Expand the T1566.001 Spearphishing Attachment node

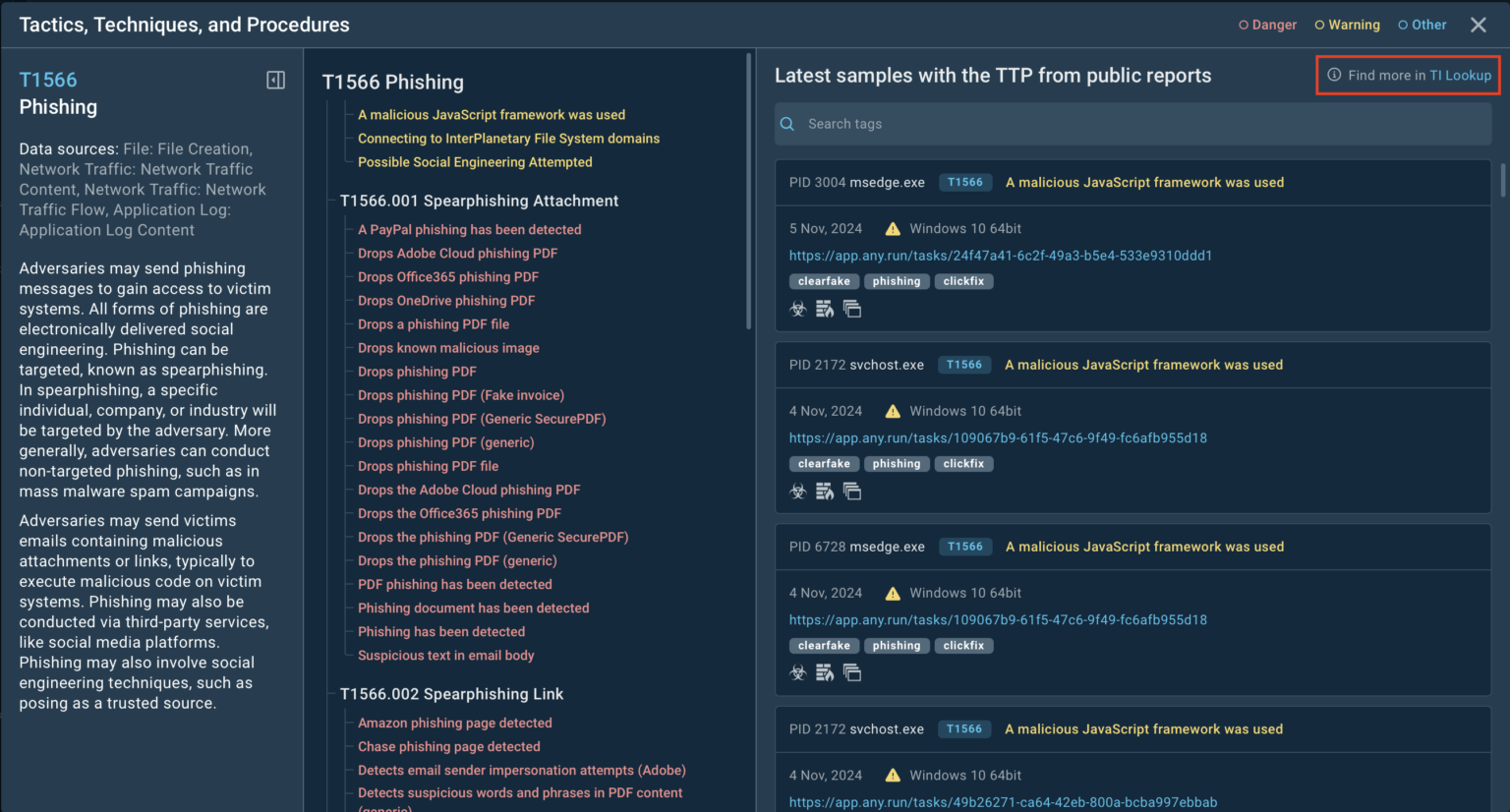pos(479,201)
